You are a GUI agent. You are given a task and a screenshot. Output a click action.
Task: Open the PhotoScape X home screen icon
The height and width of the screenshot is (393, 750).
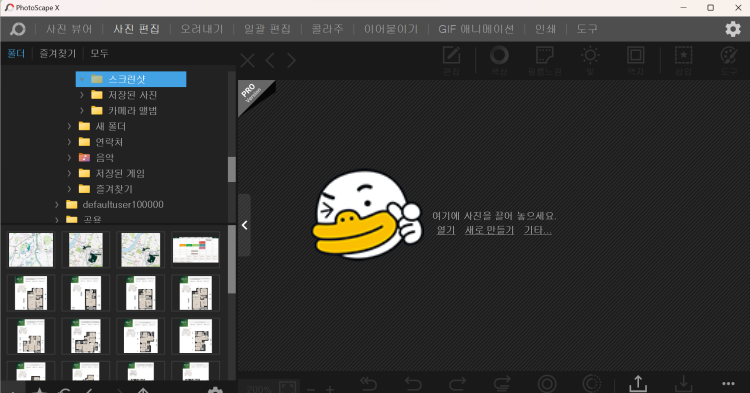(x=18, y=29)
